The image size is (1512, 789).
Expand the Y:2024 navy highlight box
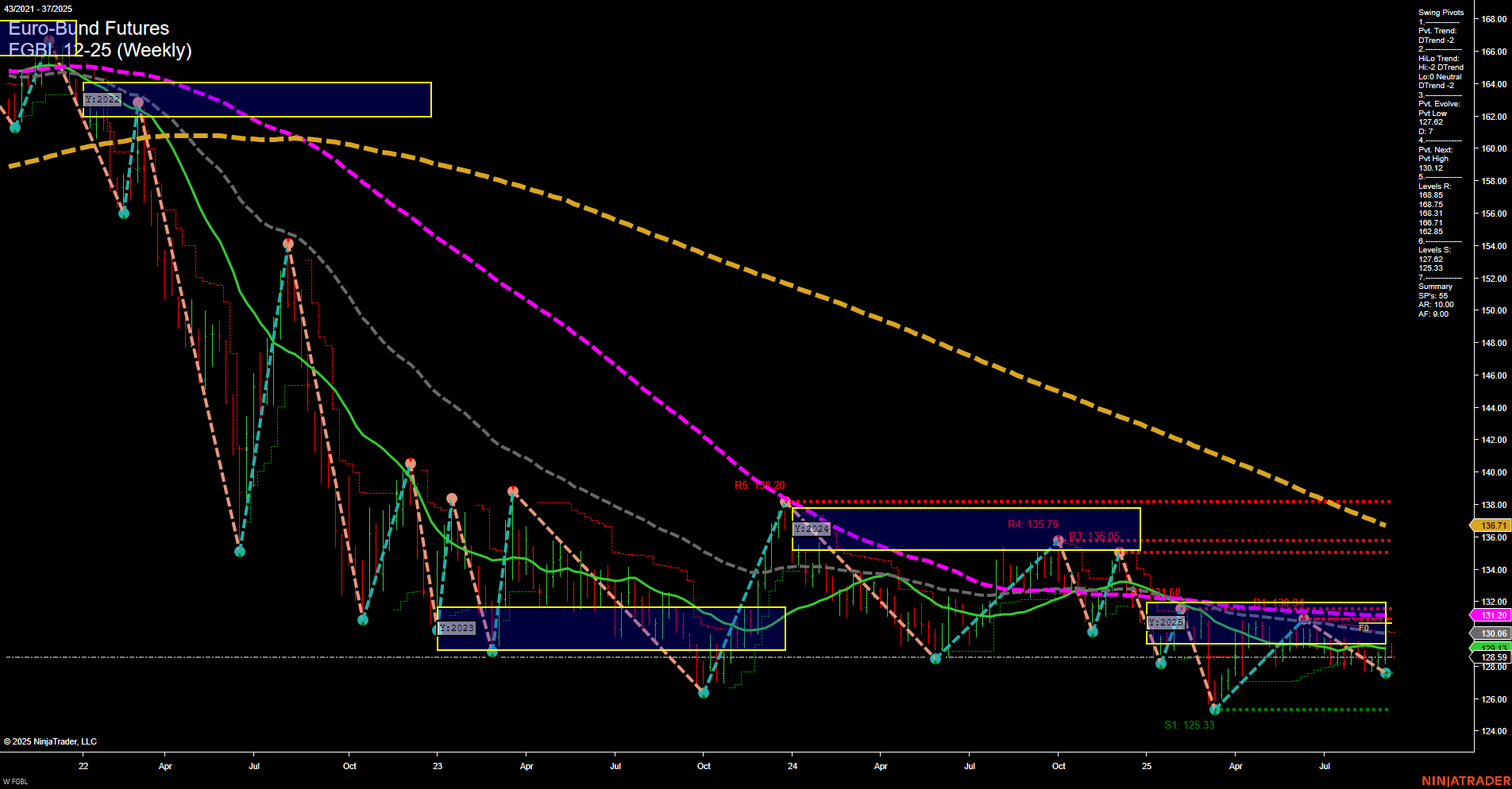coord(812,527)
